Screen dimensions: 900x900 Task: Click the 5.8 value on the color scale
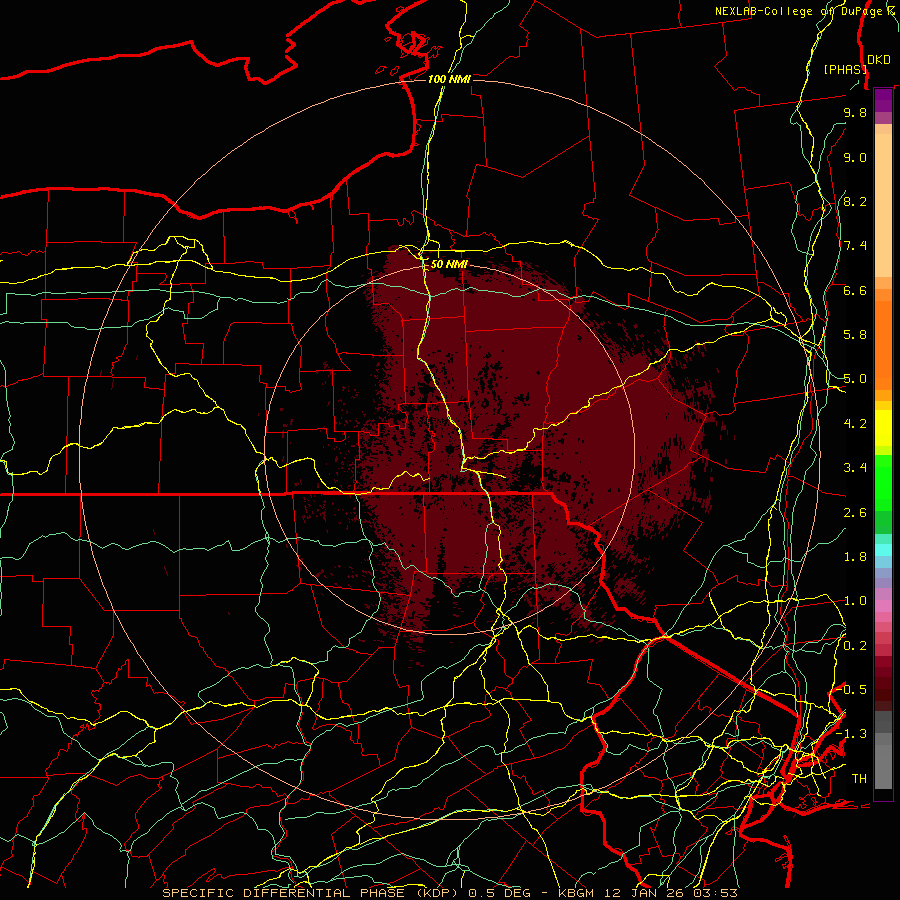pos(855,335)
